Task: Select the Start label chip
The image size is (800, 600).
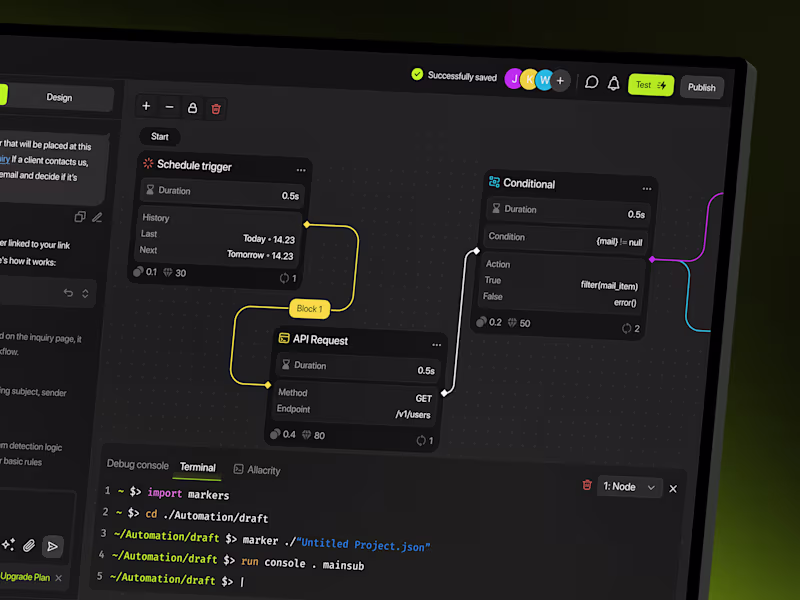Action: (160, 136)
